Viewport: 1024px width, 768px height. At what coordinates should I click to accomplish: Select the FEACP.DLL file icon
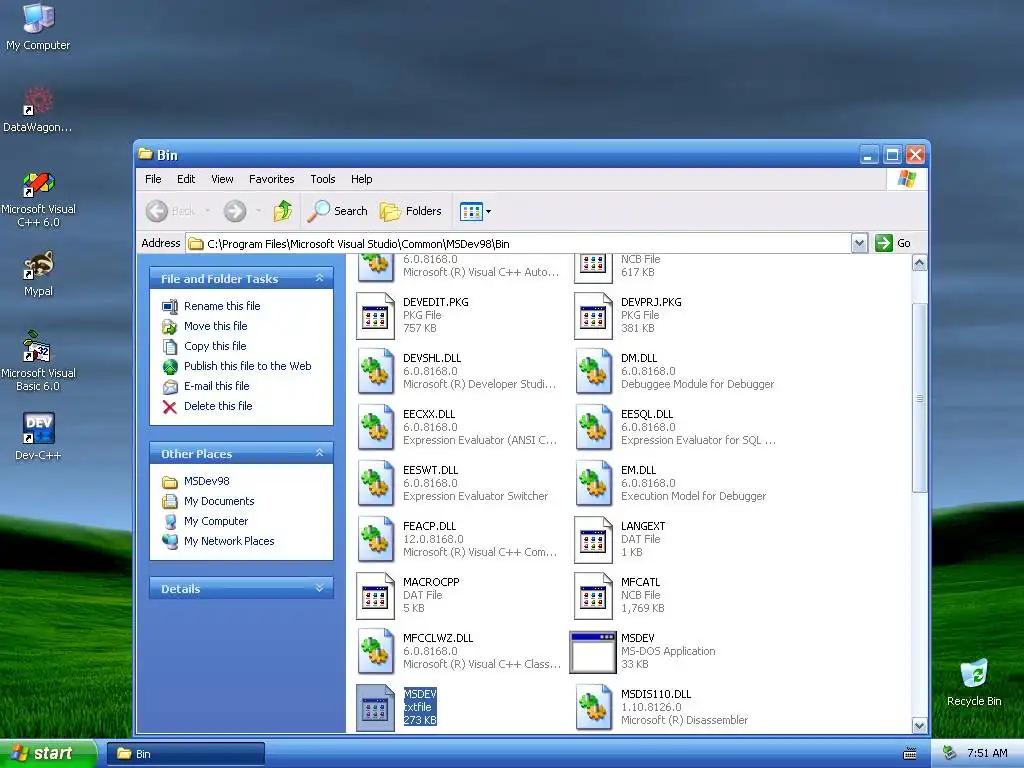coord(376,539)
